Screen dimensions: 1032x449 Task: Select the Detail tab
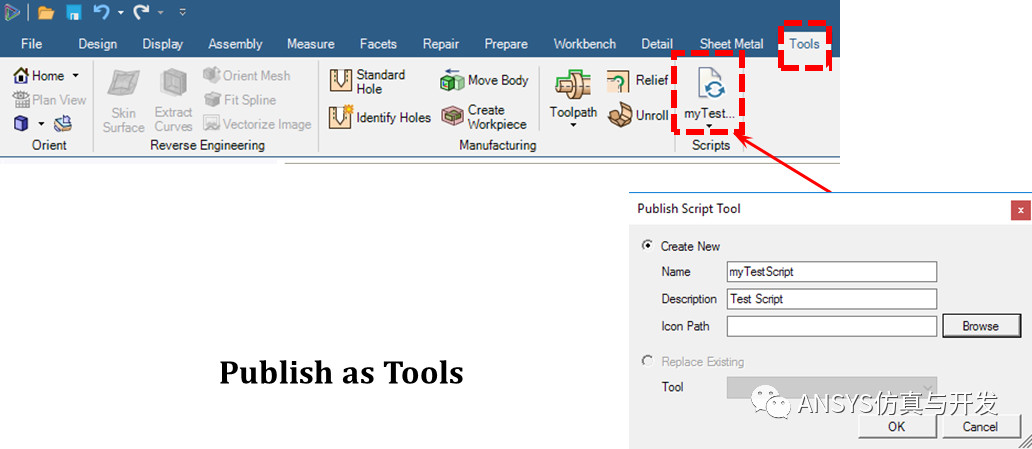657,44
